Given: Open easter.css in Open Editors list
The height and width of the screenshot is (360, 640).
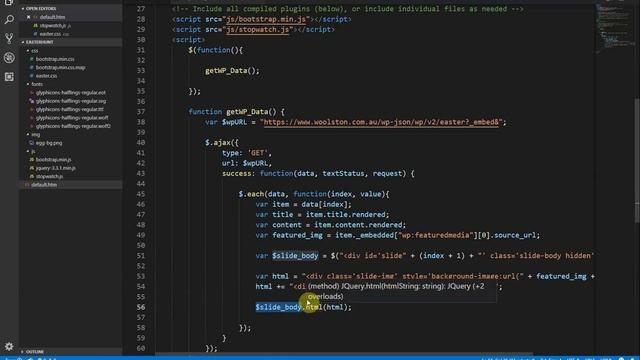Looking at the screenshot, I should coord(51,34).
